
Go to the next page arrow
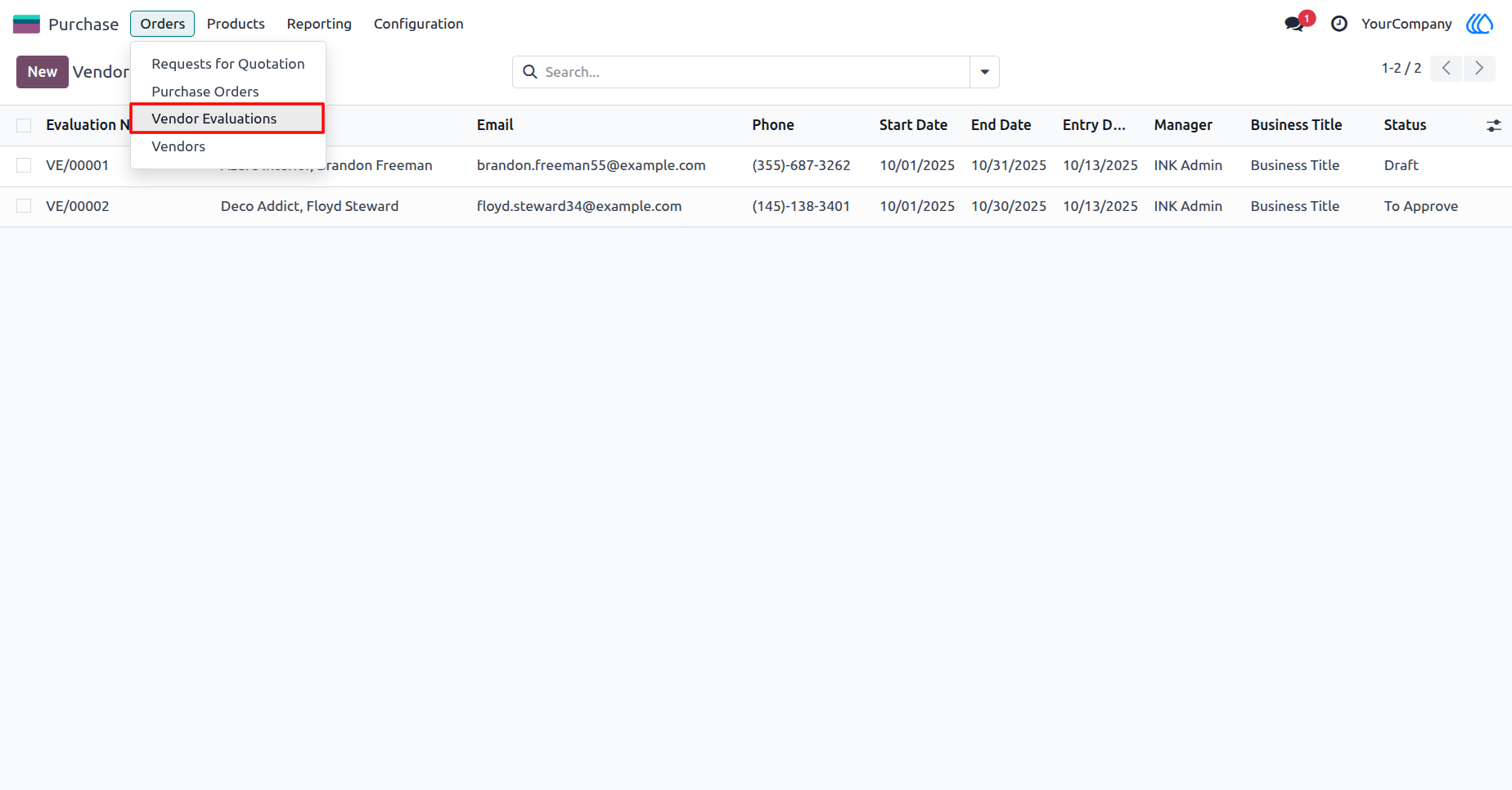[1479, 68]
